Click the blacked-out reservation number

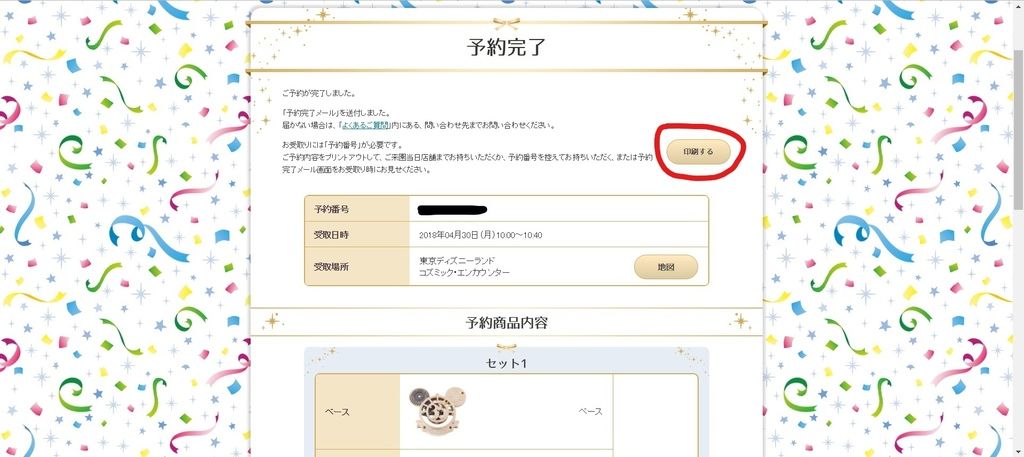coord(452,210)
